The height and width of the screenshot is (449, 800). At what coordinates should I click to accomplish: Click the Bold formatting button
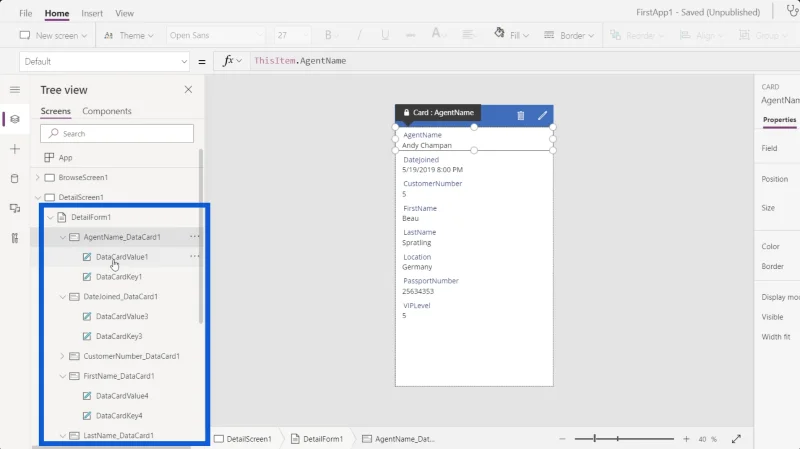coord(328,35)
